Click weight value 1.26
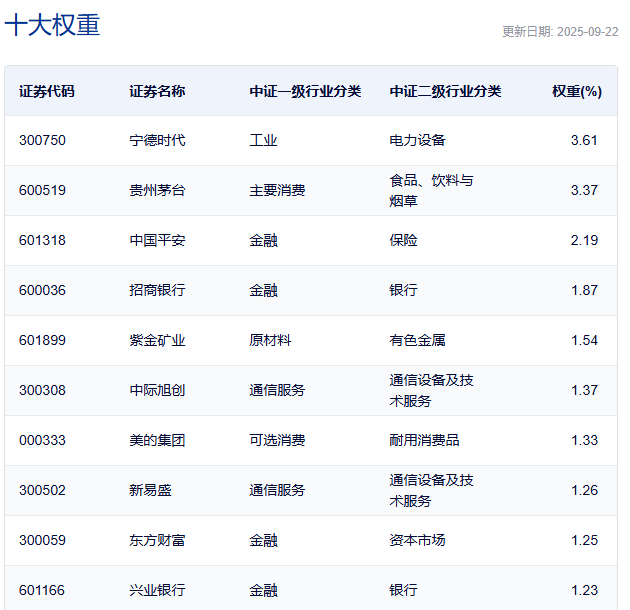 (x=584, y=490)
